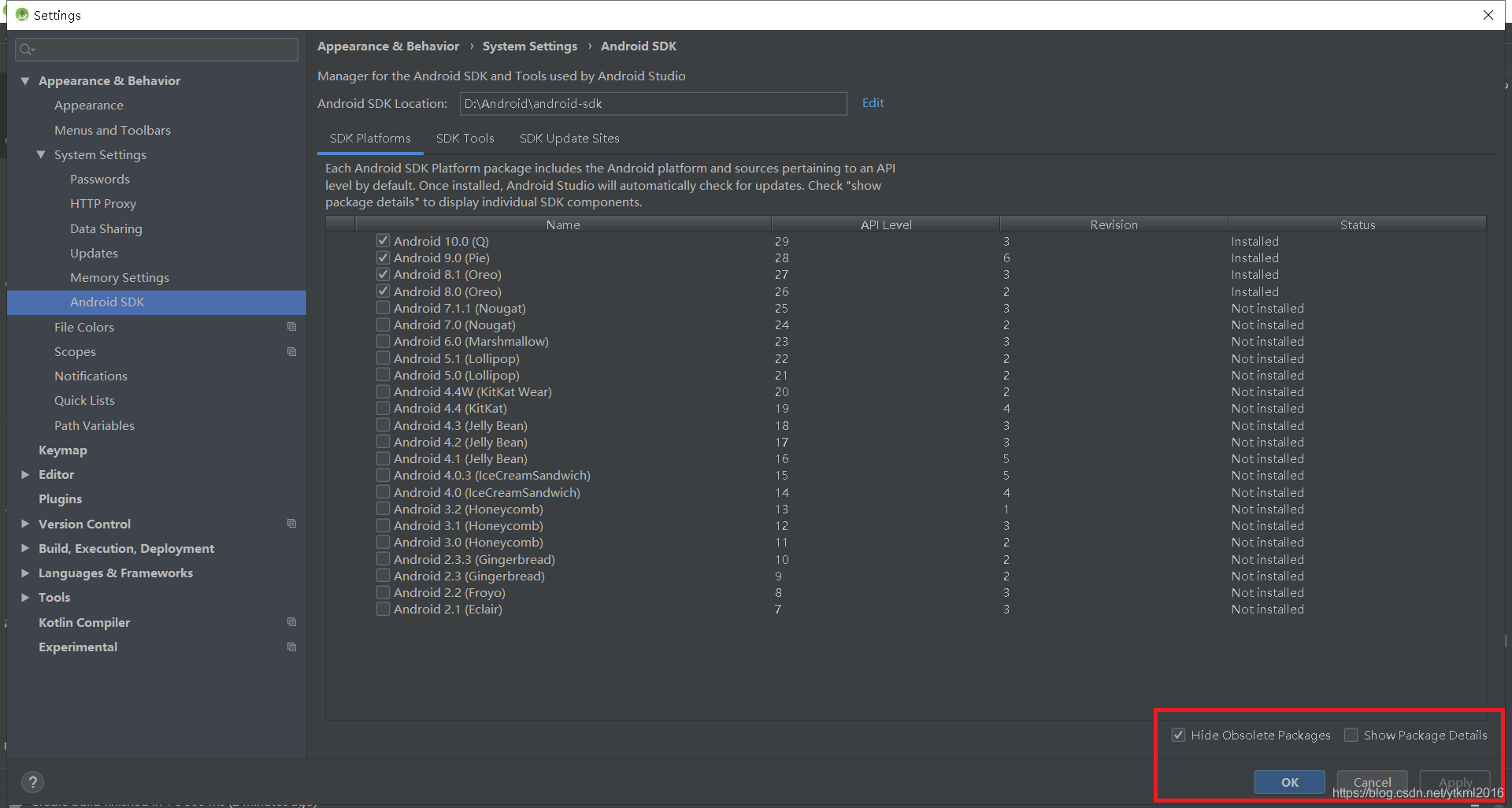Expand the Editor tree node

[24, 474]
